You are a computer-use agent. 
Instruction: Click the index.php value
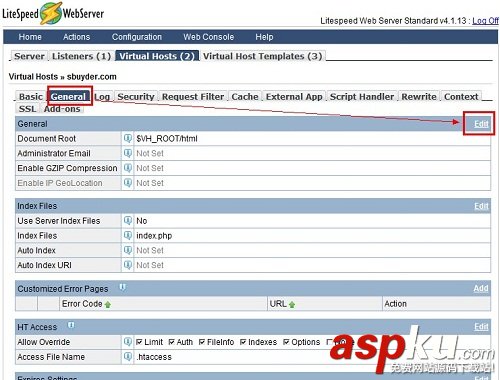pos(154,236)
